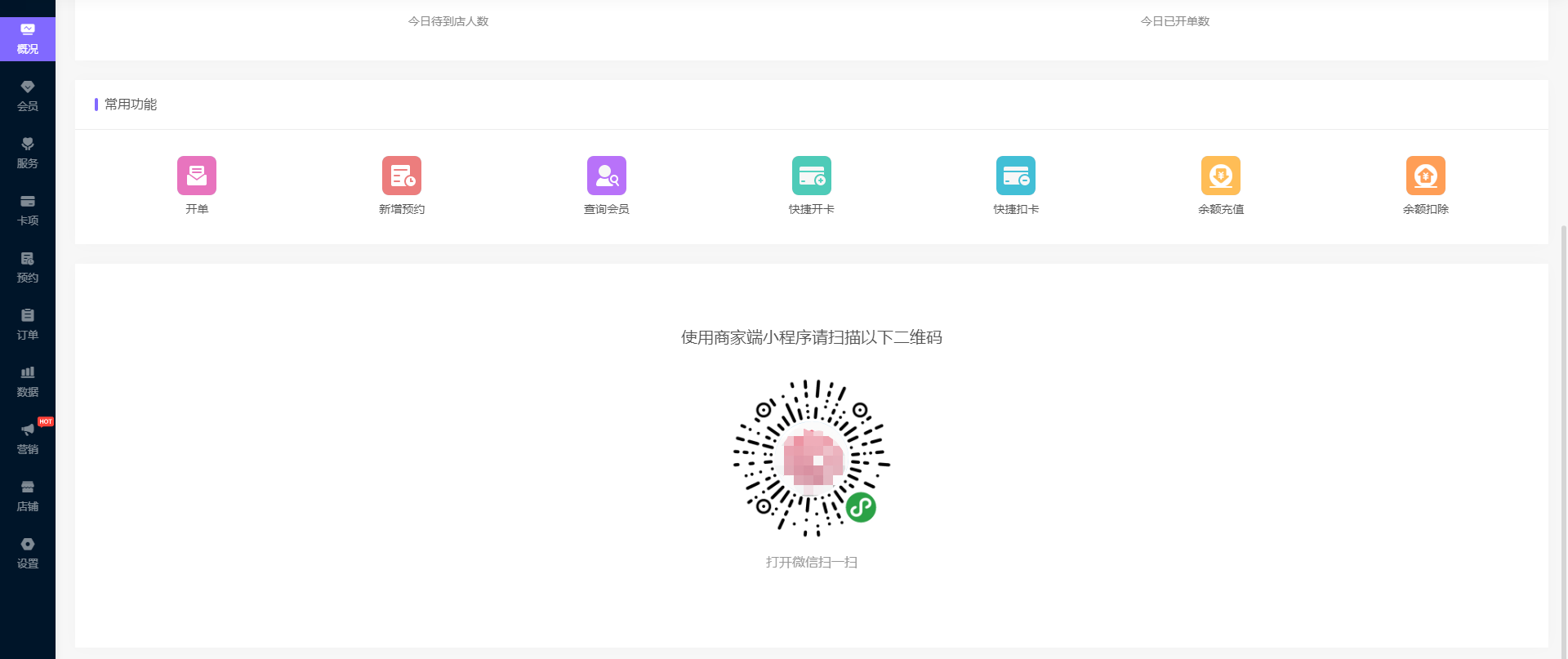The image size is (1568, 659).
Task: Click the orange 余额扣除 icon
Action: (1426, 176)
